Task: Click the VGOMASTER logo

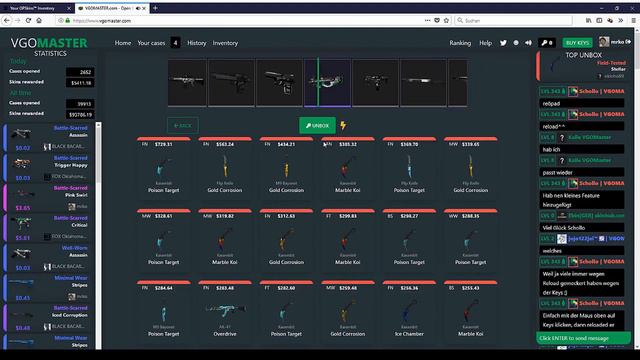Action: click(49, 43)
